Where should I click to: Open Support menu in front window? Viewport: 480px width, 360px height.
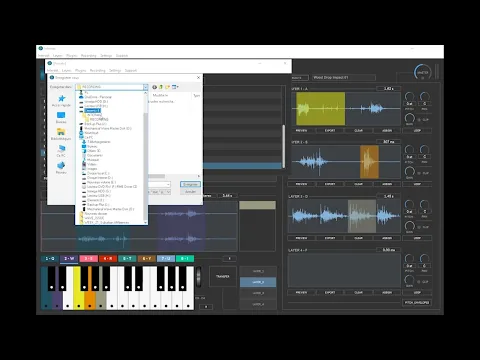click(x=131, y=71)
